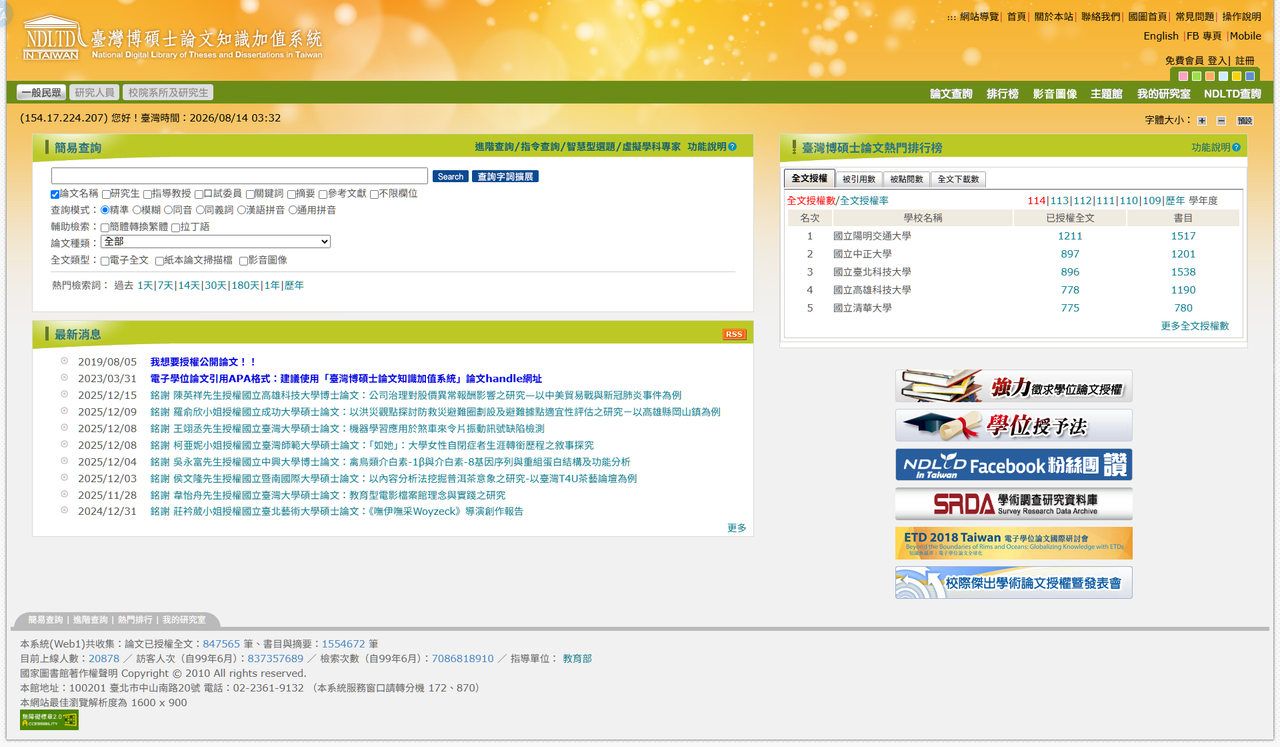Select the 通用拼音 radio button
1280x747 pixels.
pos(293,210)
